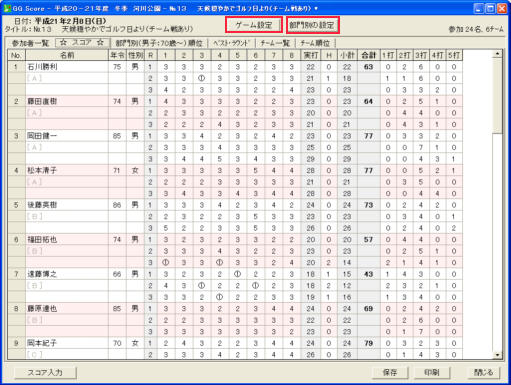The image size is (511, 385).
Task: Click the H column header
Action: 329,55
